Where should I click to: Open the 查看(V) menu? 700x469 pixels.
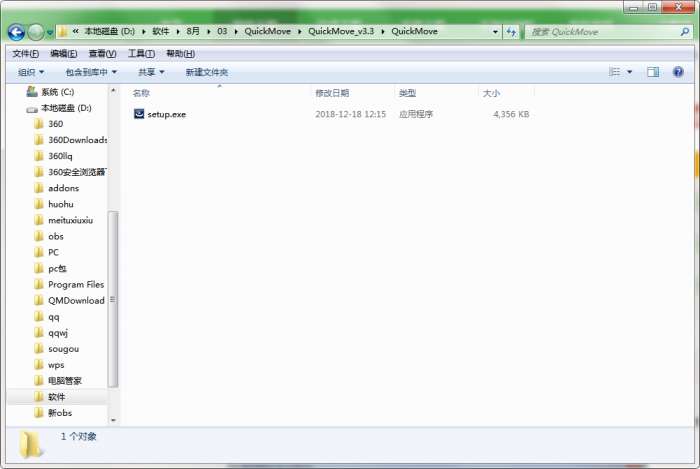(x=102, y=54)
